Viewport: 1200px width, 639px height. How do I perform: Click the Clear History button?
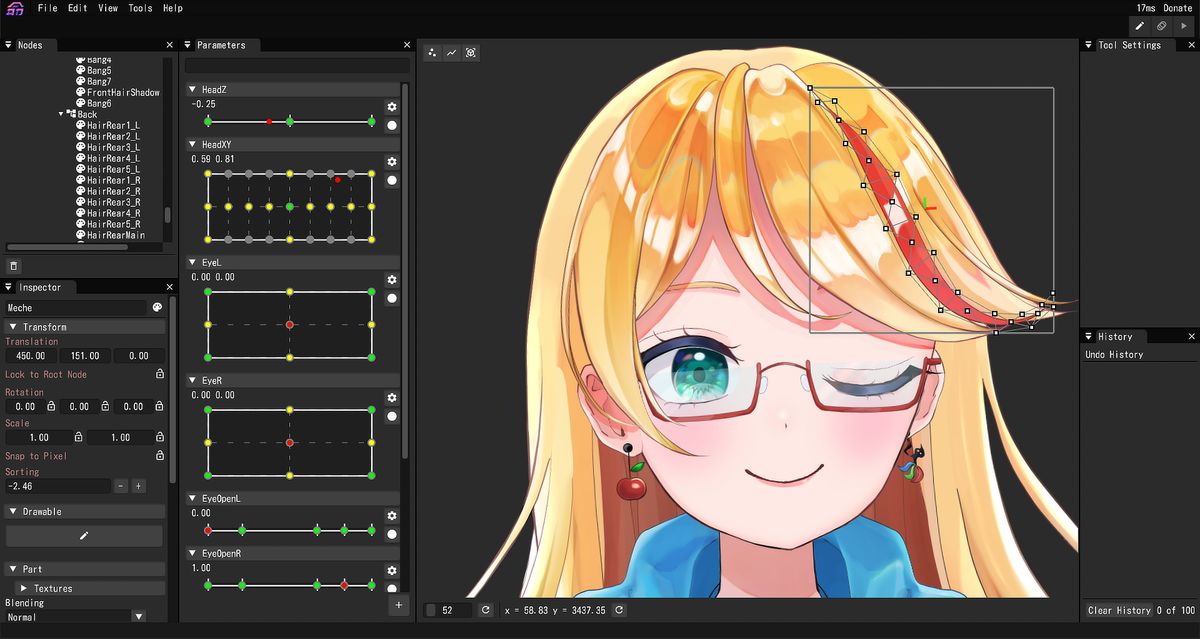tap(1119, 609)
